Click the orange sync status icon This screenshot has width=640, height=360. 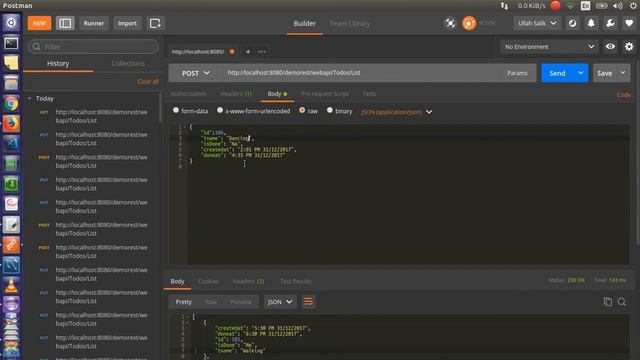(469, 23)
